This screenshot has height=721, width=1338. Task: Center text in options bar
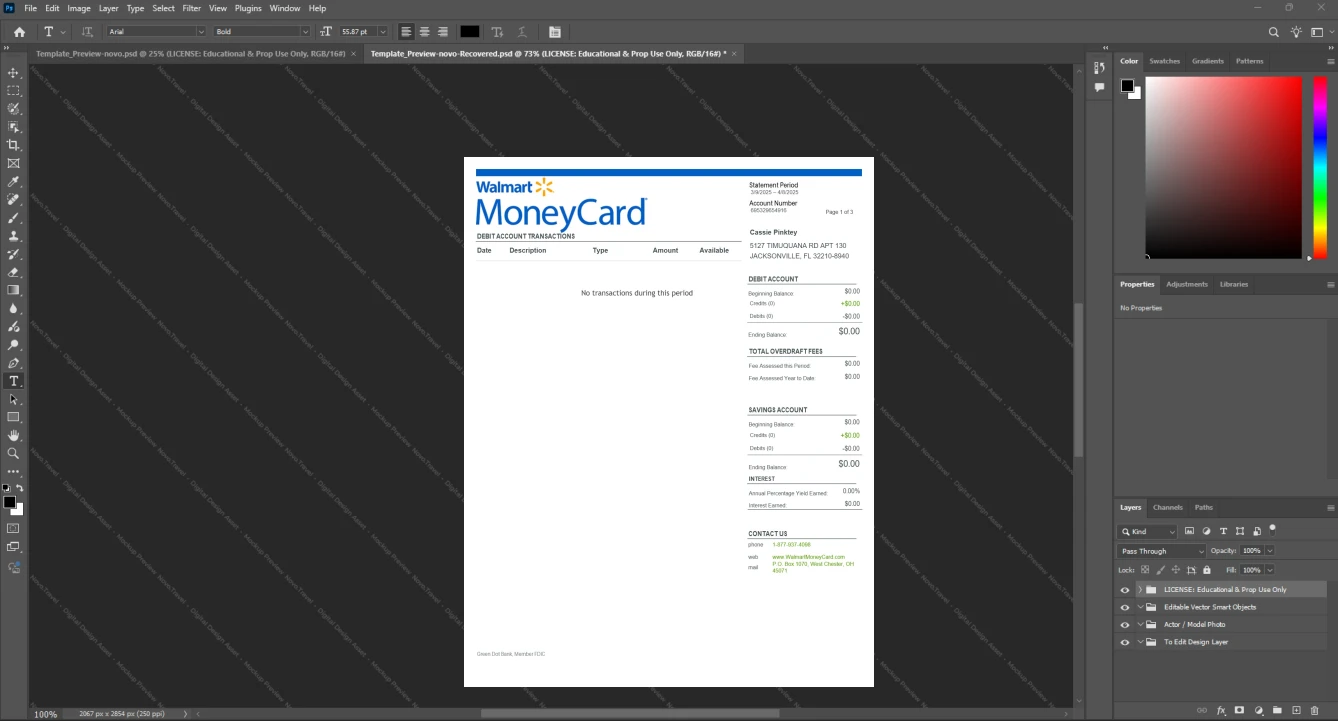[424, 32]
